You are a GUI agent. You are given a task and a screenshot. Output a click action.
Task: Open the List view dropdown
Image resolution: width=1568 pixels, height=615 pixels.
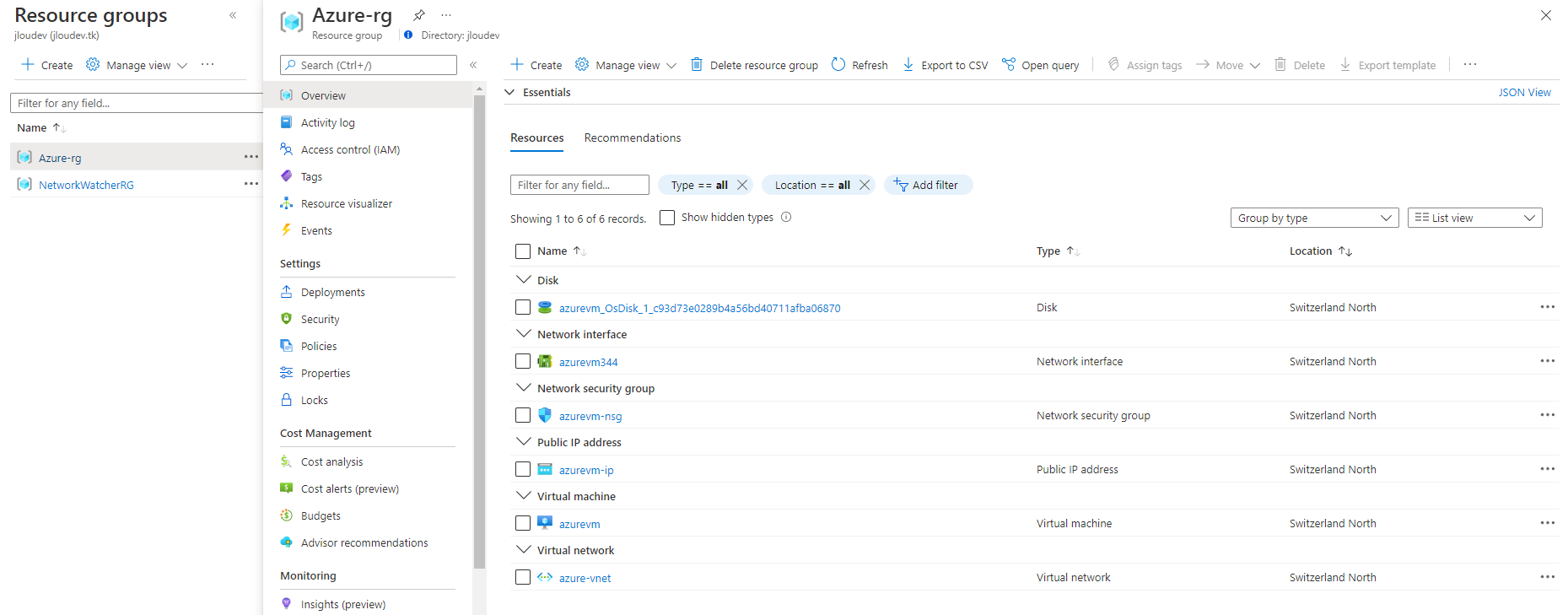click(x=1474, y=218)
